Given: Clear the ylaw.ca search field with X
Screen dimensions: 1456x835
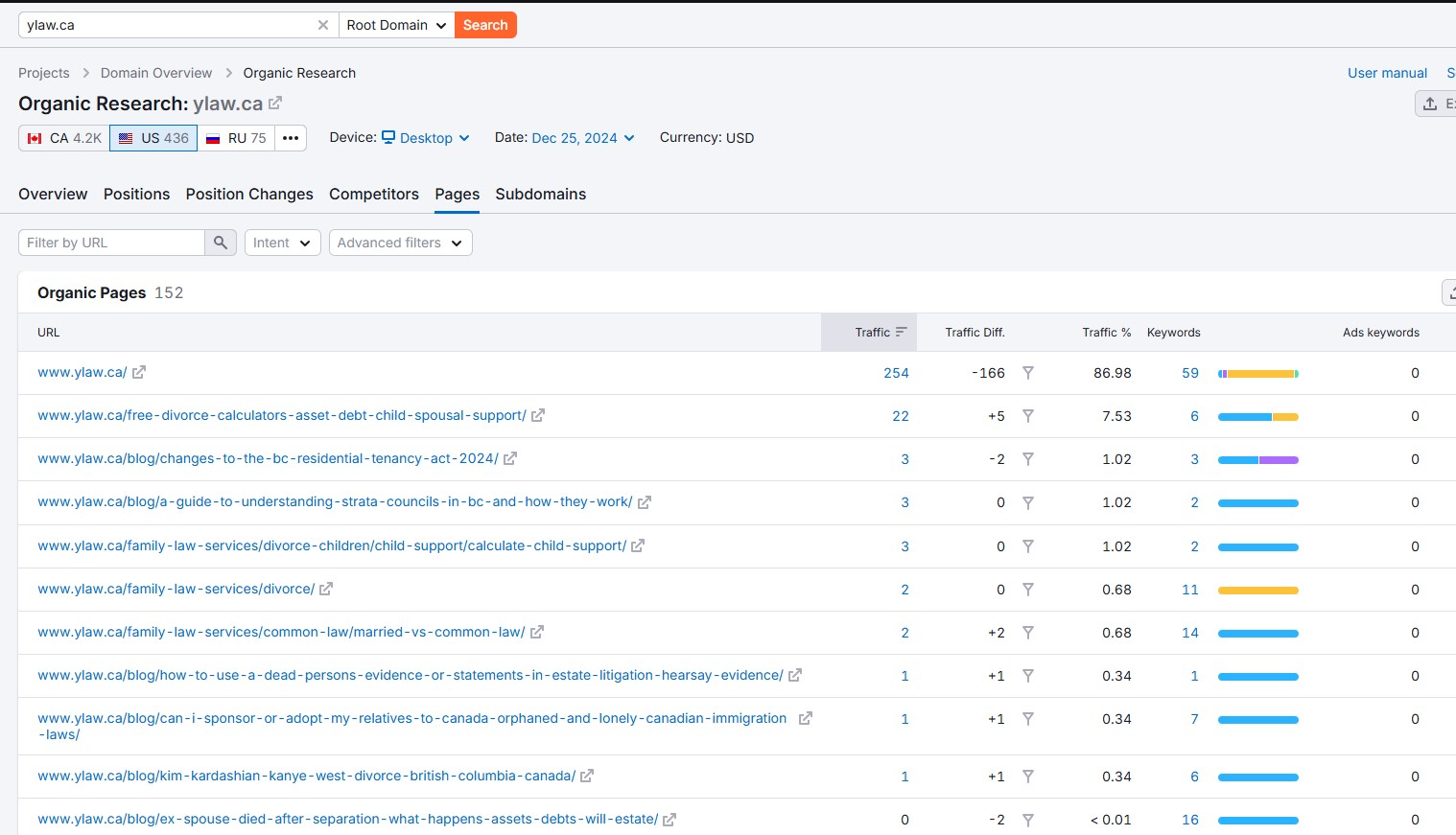Looking at the screenshot, I should tap(323, 25).
